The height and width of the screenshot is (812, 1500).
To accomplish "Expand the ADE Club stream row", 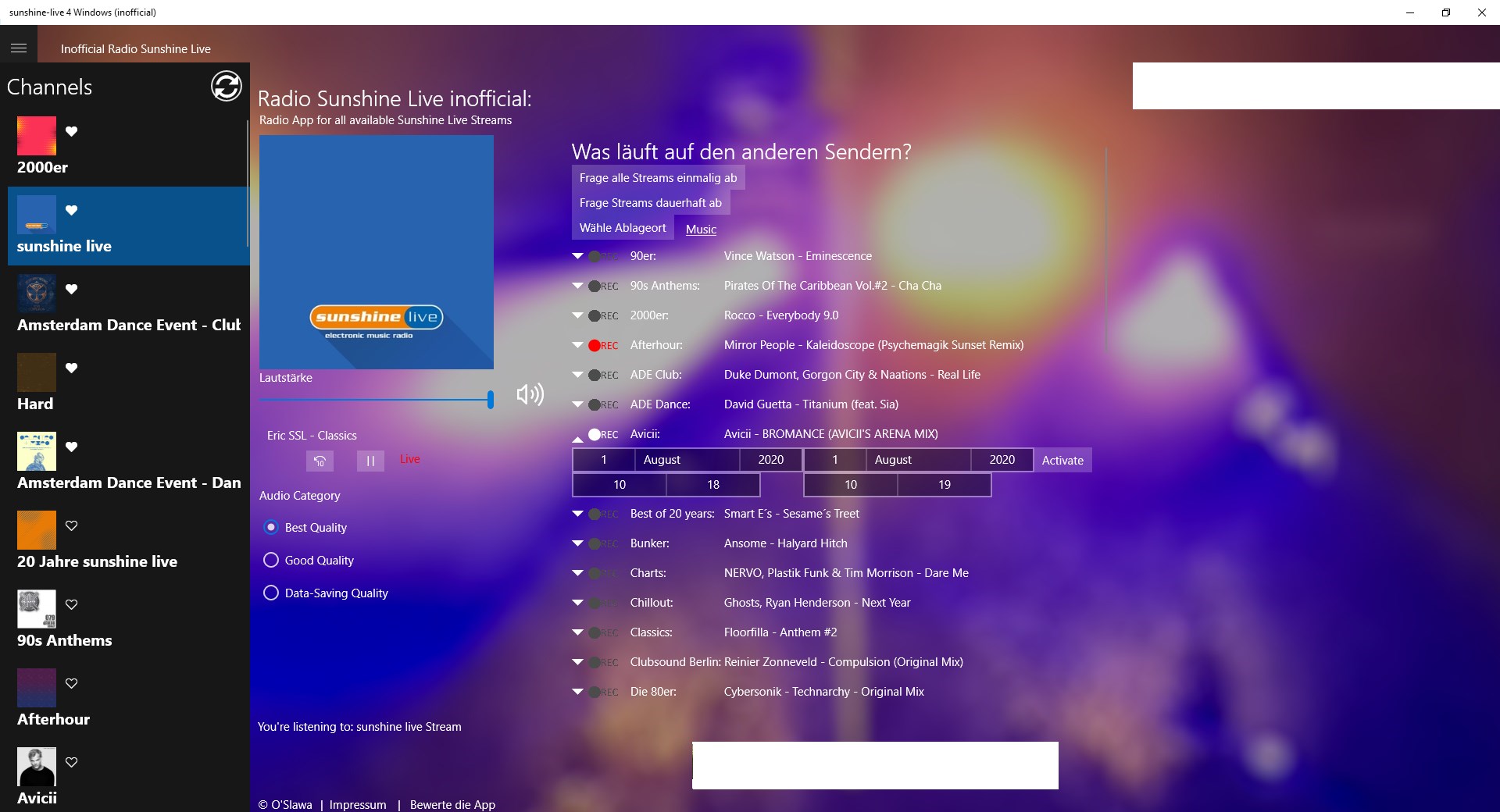I will pyautogui.click(x=578, y=375).
